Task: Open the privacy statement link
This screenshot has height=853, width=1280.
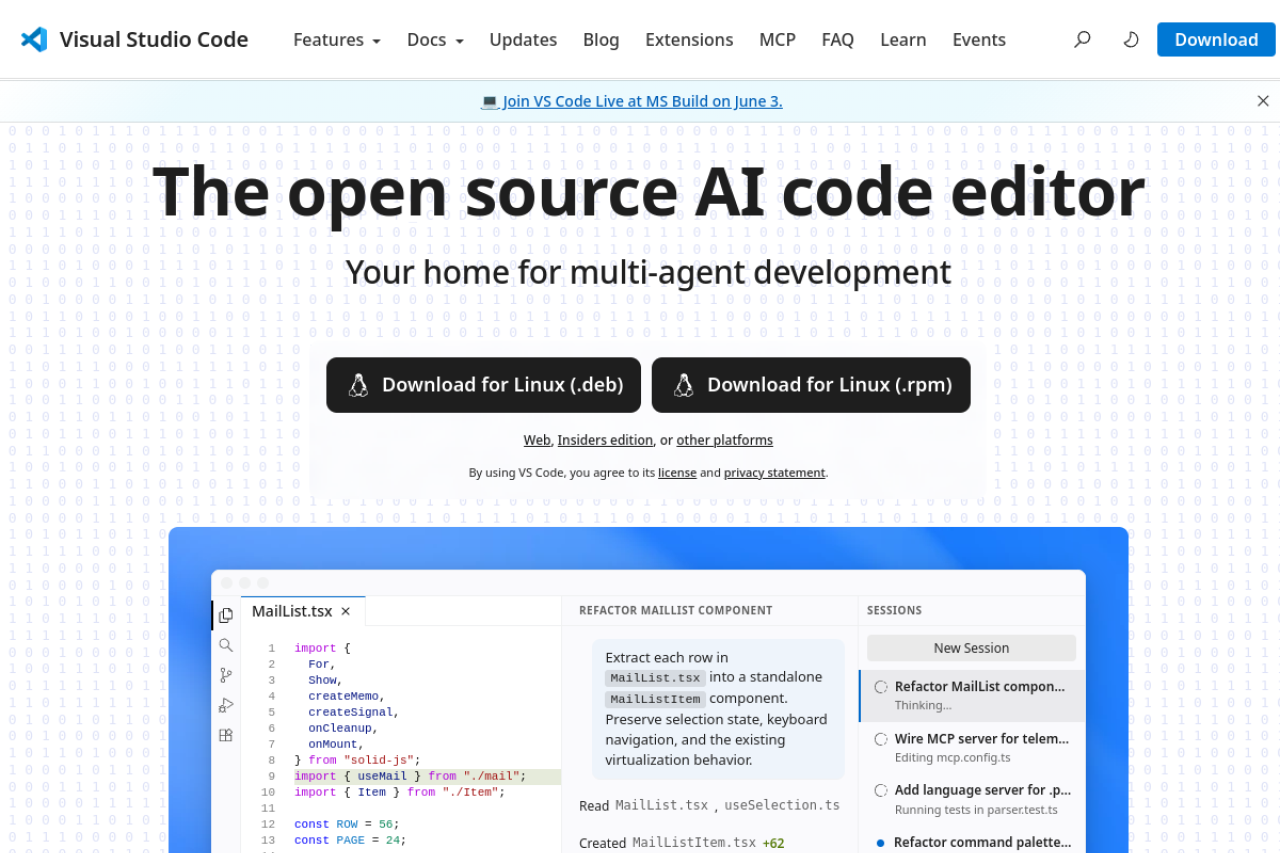Action: point(775,473)
